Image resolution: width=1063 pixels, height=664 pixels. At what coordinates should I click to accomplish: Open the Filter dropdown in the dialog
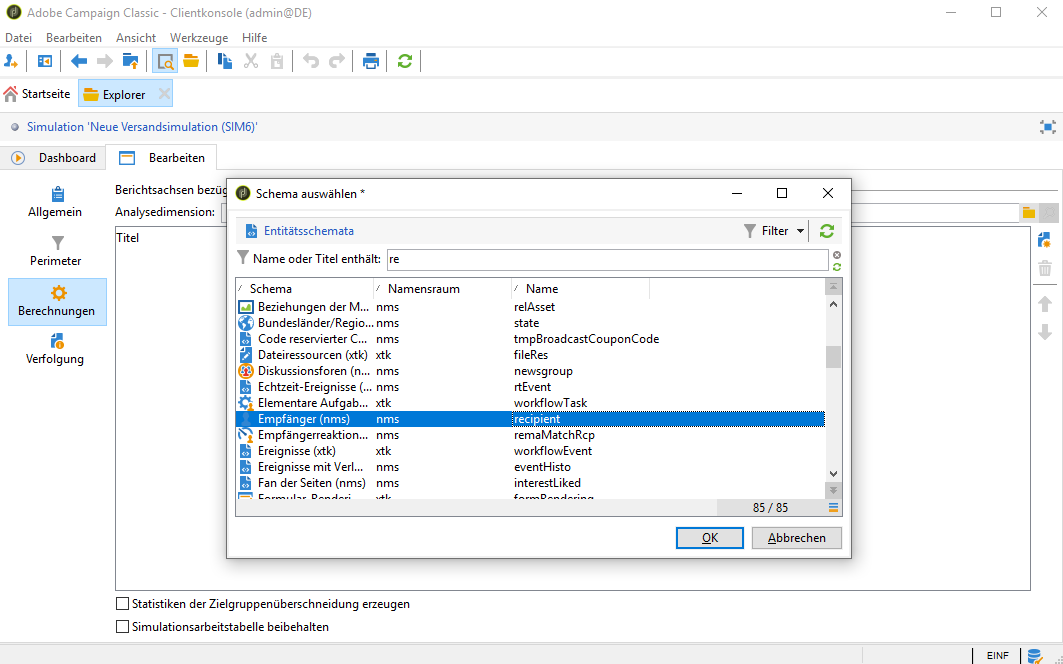[x=774, y=231]
